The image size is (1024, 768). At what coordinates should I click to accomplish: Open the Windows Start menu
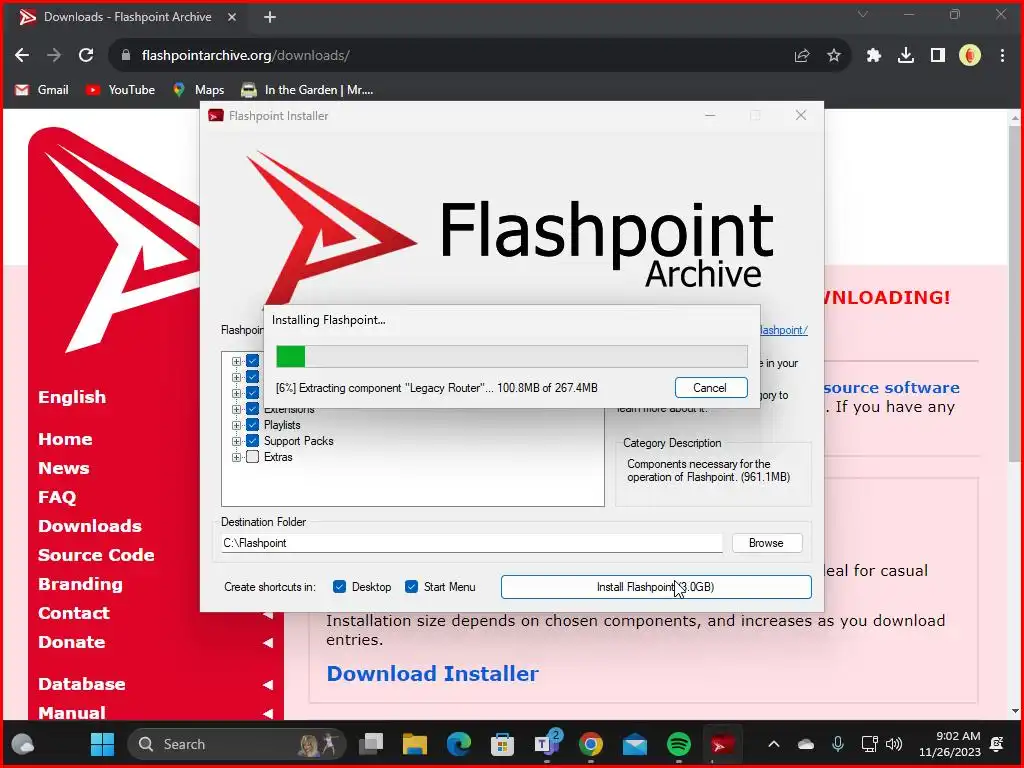pos(102,744)
